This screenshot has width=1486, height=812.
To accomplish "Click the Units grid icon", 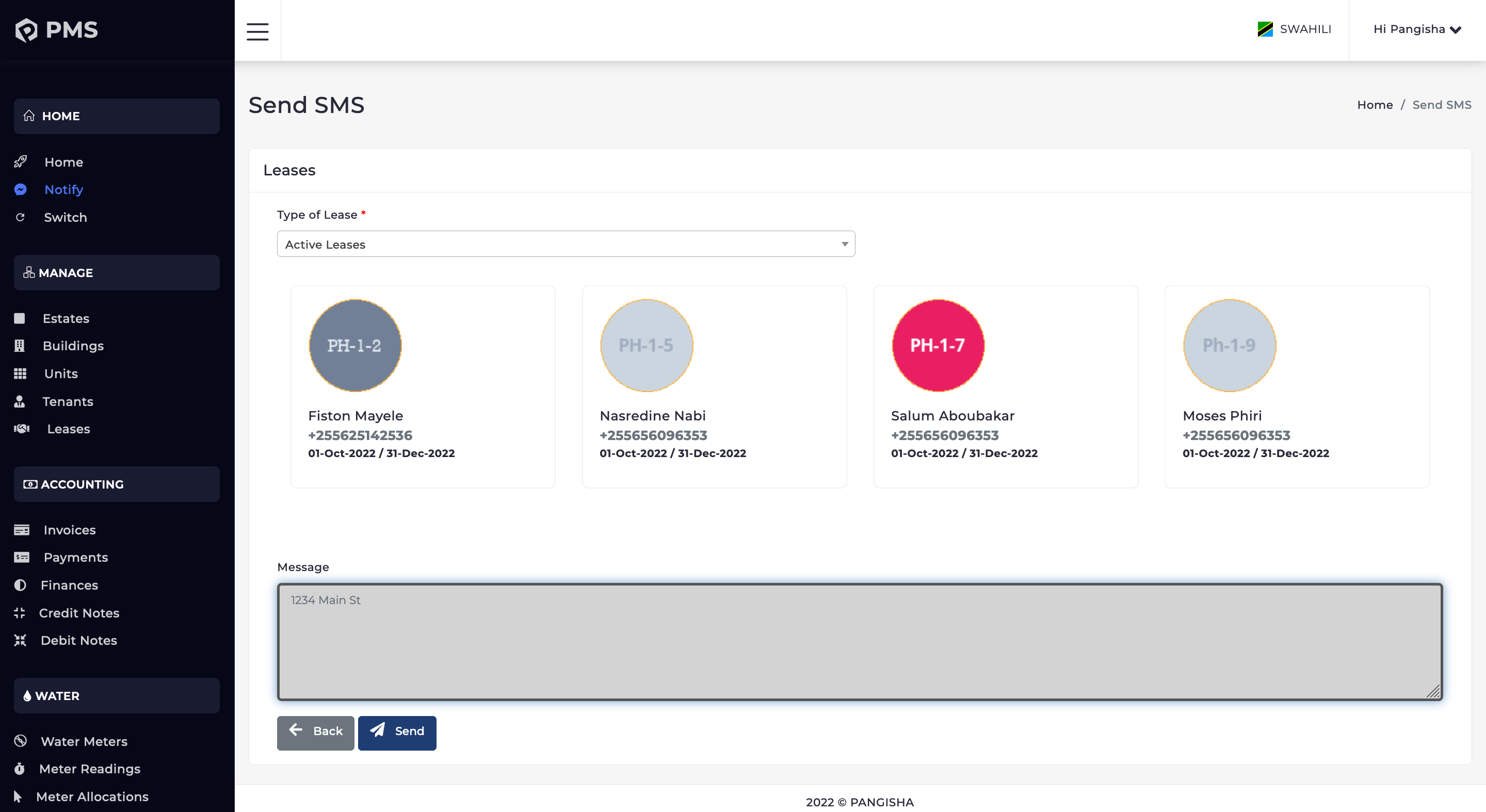I will (x=20, y=373).
